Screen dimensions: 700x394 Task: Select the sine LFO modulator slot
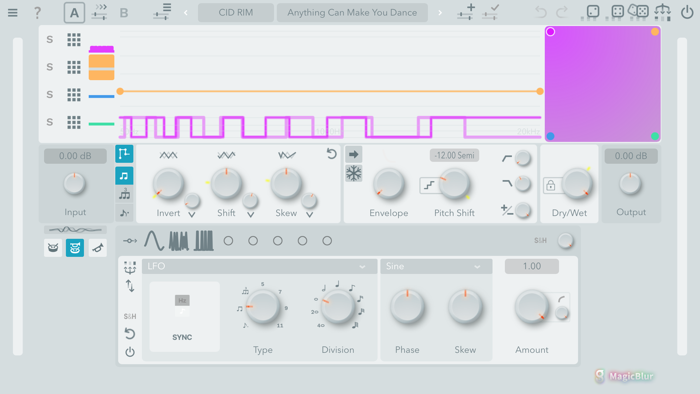tap(154, 241)
